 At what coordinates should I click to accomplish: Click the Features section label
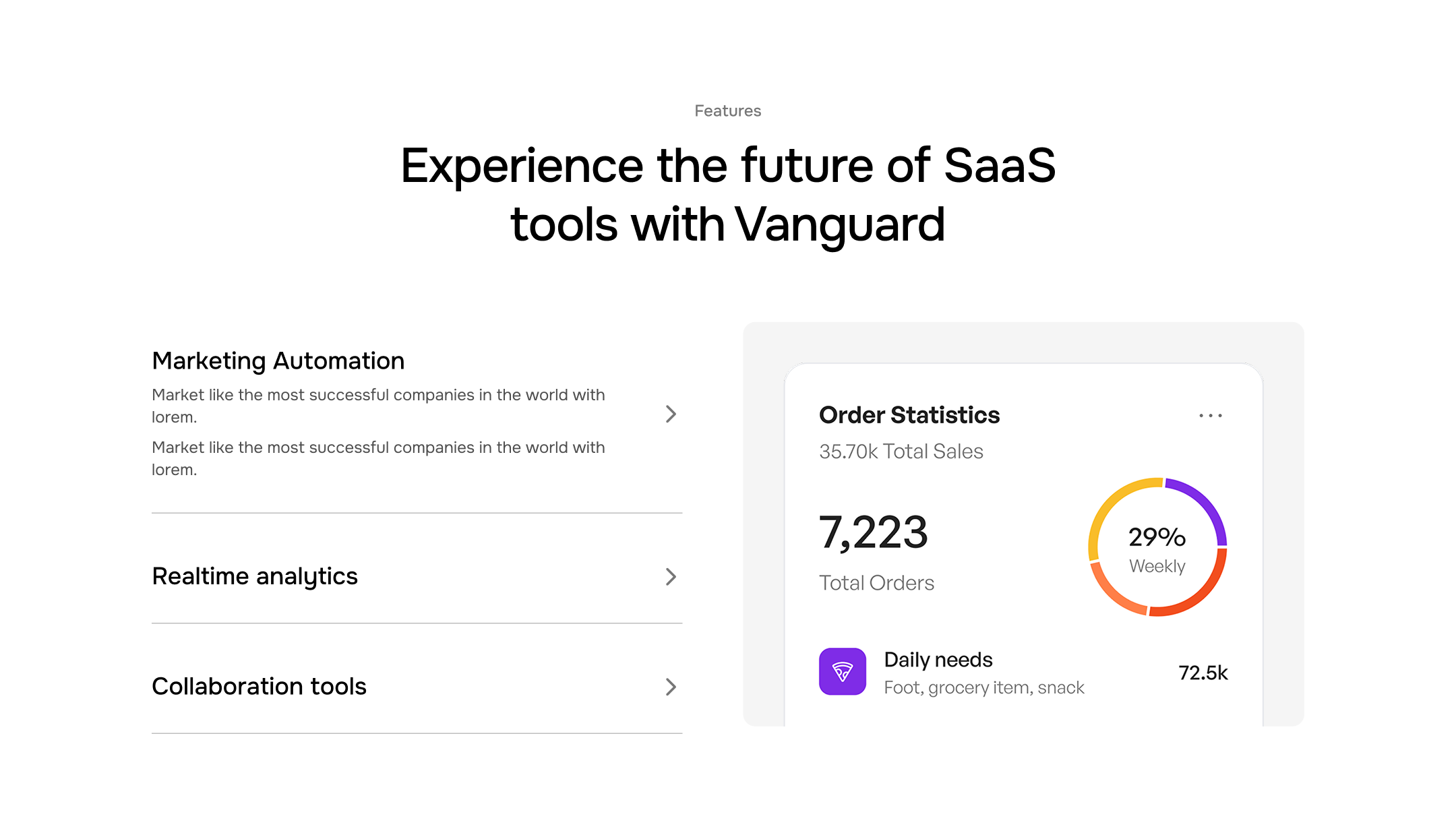(x=727, y=111)
